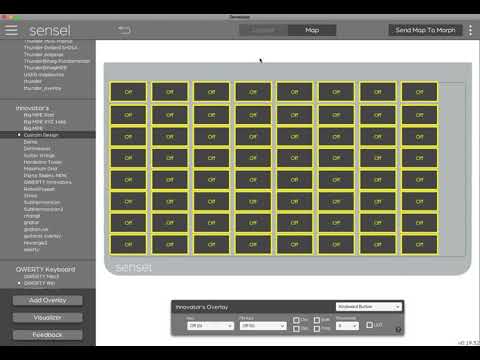Toggle the lower-left modifier checkbox

coord(296,329)
